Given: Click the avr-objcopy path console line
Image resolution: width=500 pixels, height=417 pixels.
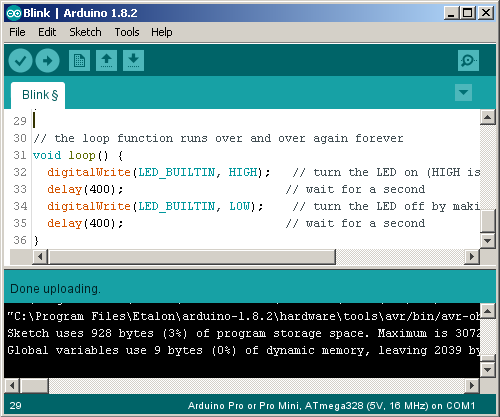Looking at the screenshot, I should click(x=244, y=316).
